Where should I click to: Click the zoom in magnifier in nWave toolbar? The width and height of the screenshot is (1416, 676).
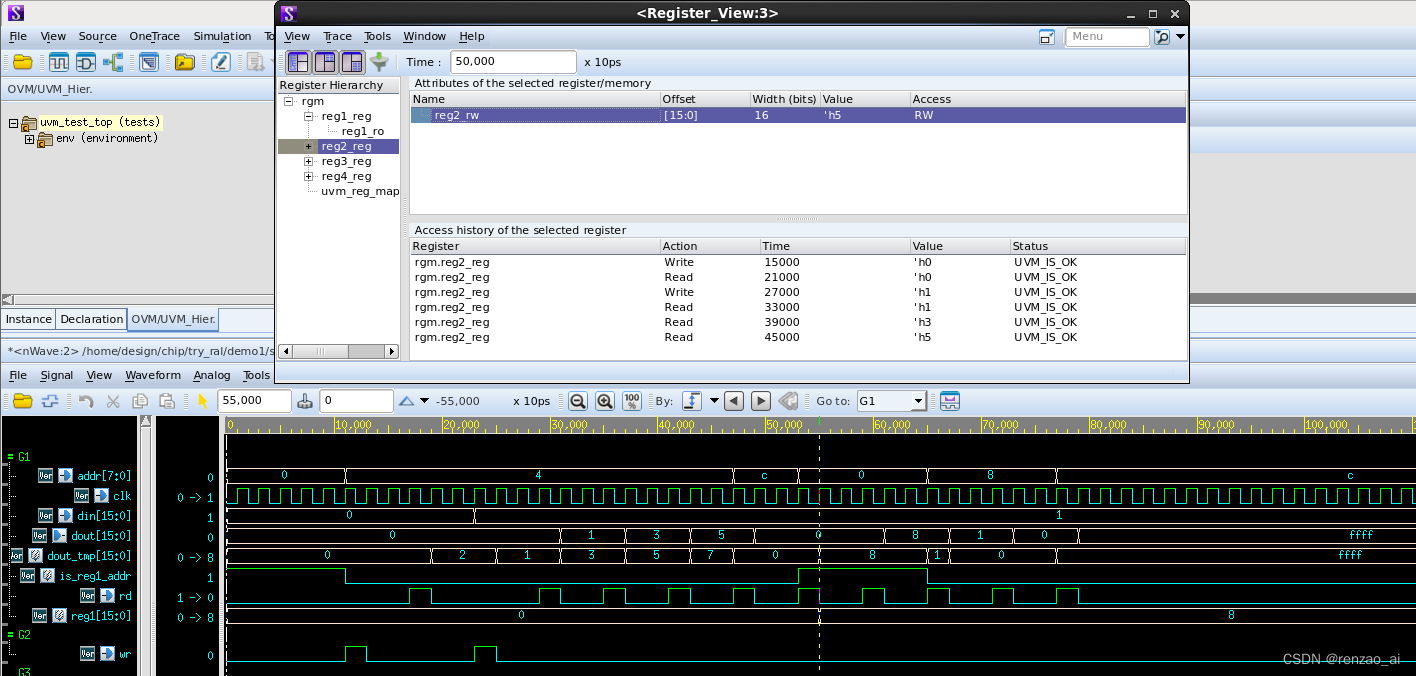pos(604,401)
